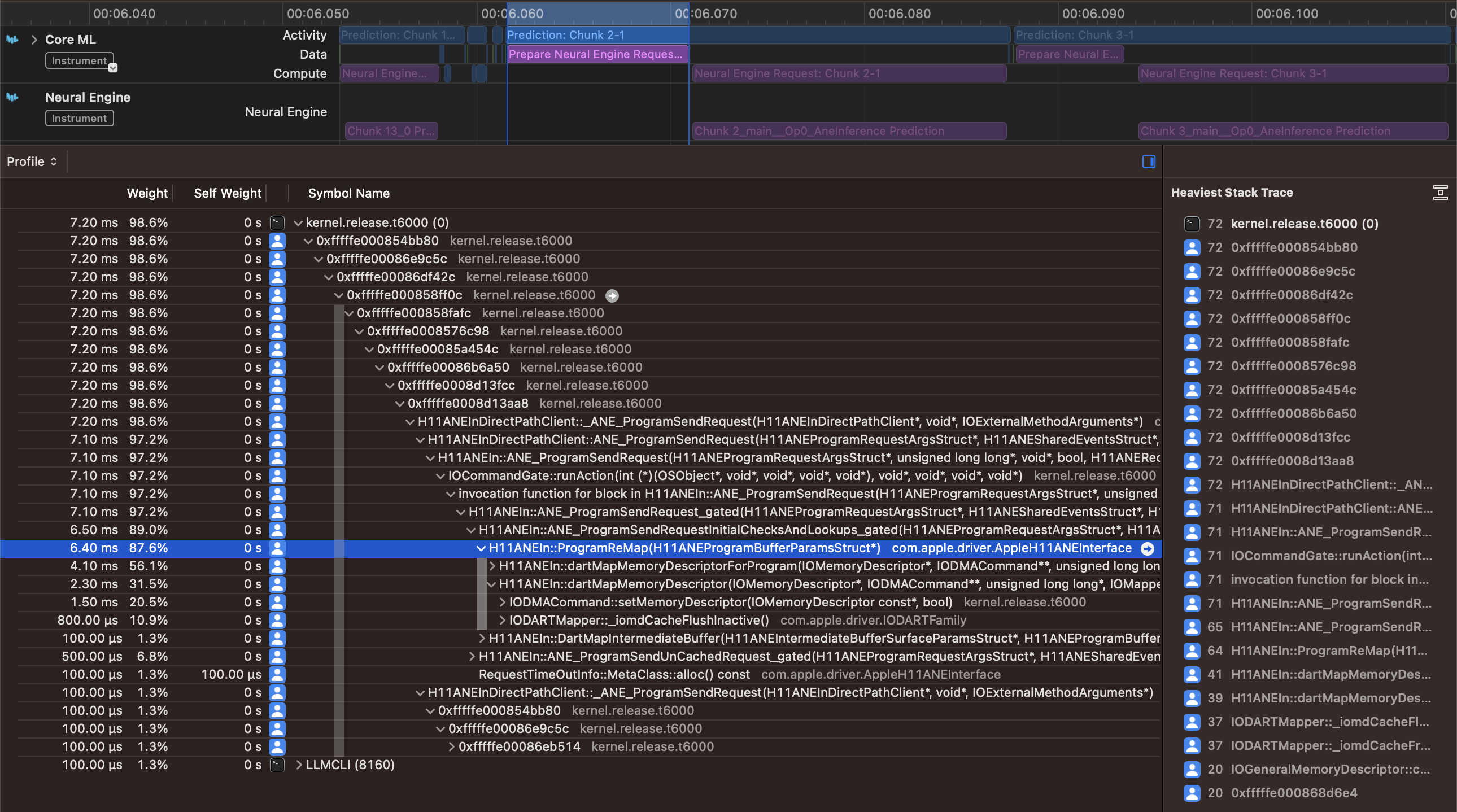This screenshot has width=1457, height=812.
Task: Click user icon on RequestTimeOutInfo alloc row
Action: tap(277, 675)
